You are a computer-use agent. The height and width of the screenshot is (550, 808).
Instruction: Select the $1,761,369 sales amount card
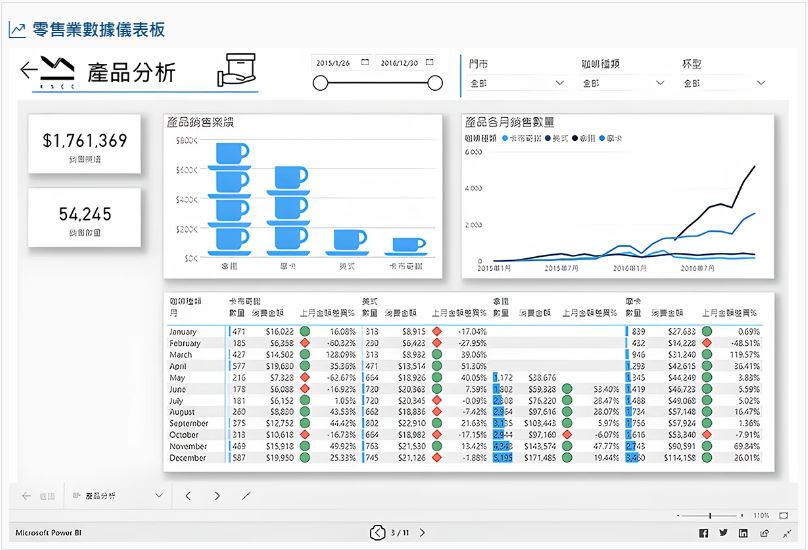click(85, 144)
